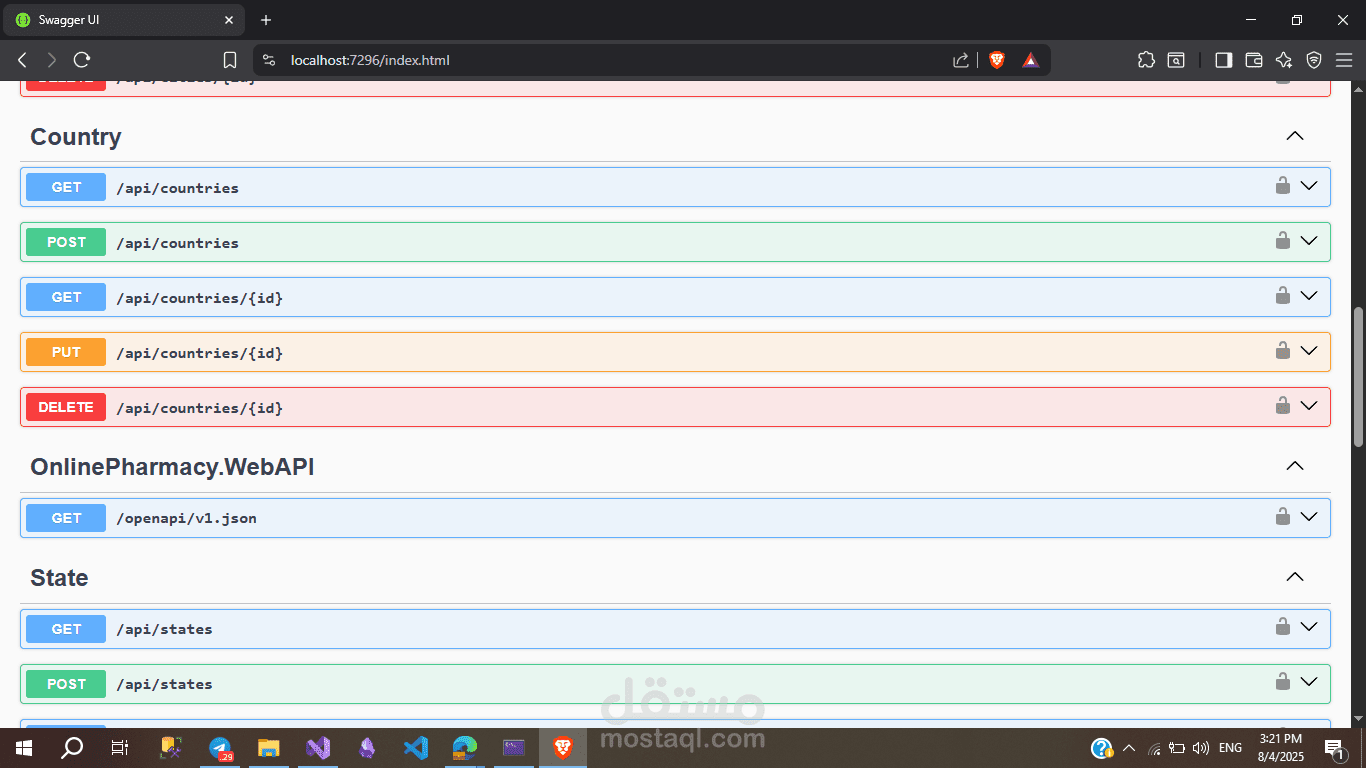Image resolution: width=1366 pixels, height=768 pixels.
Task: Open Brave Shields lion icon in address bar
Action: (x=997, y=60)
